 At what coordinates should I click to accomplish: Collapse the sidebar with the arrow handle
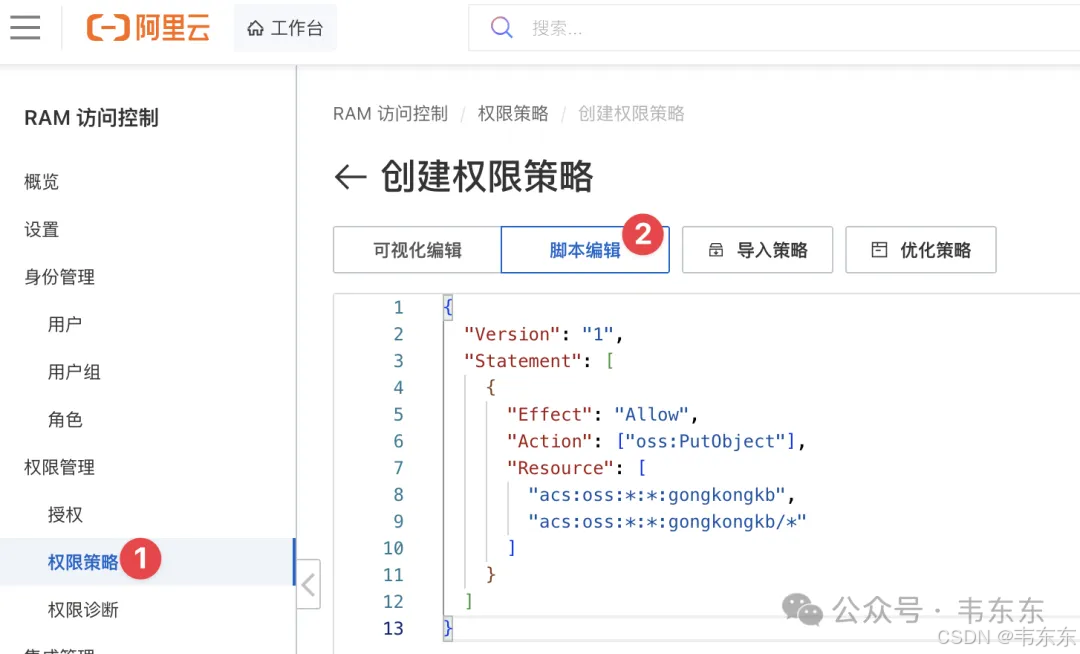point(309,584)
